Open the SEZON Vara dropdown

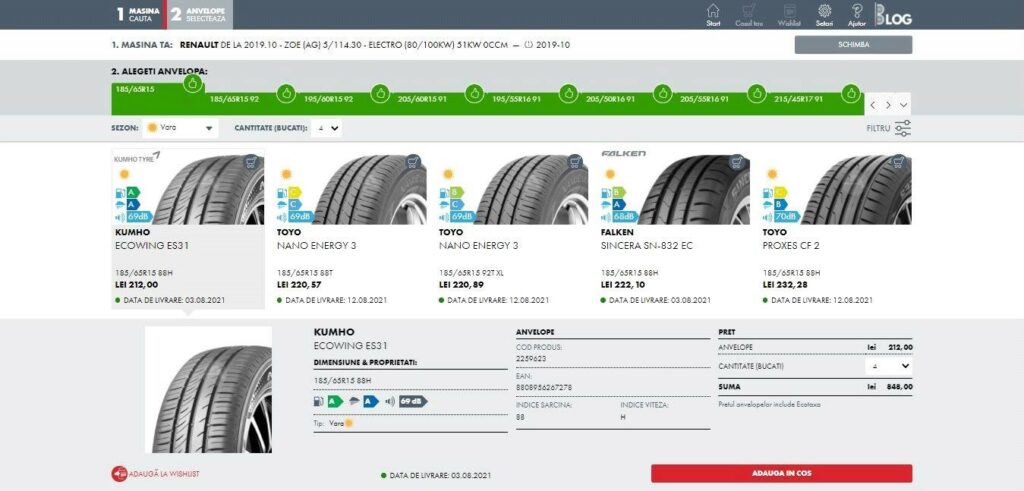[x=182, y=128]
